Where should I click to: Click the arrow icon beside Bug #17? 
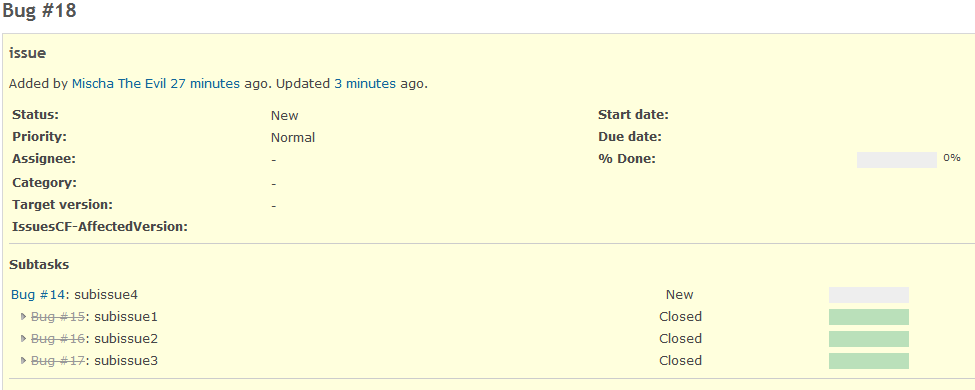click(x=24, y=360)
